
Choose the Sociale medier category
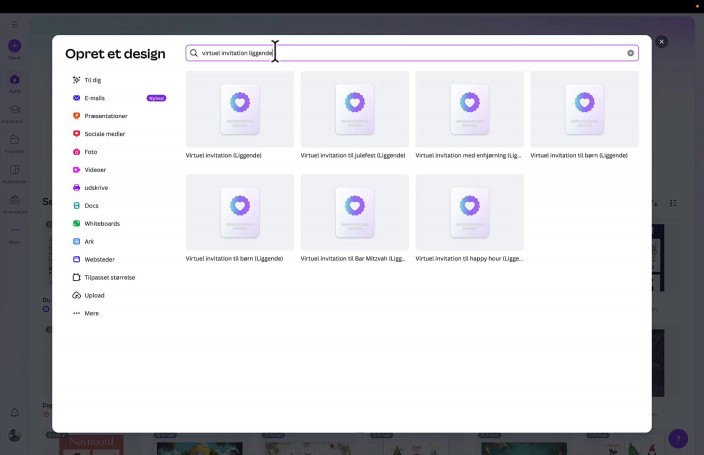pyautogui.click(x=104, y=134)
